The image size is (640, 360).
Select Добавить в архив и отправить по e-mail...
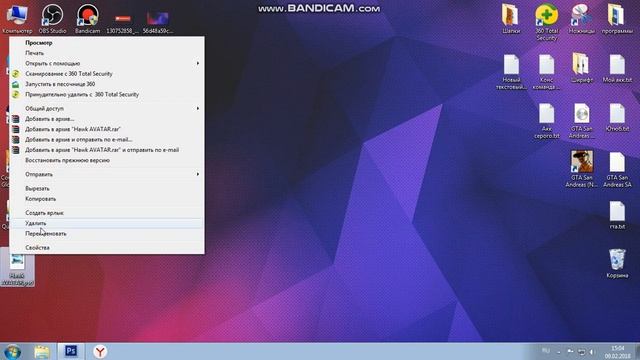[107, 140]
